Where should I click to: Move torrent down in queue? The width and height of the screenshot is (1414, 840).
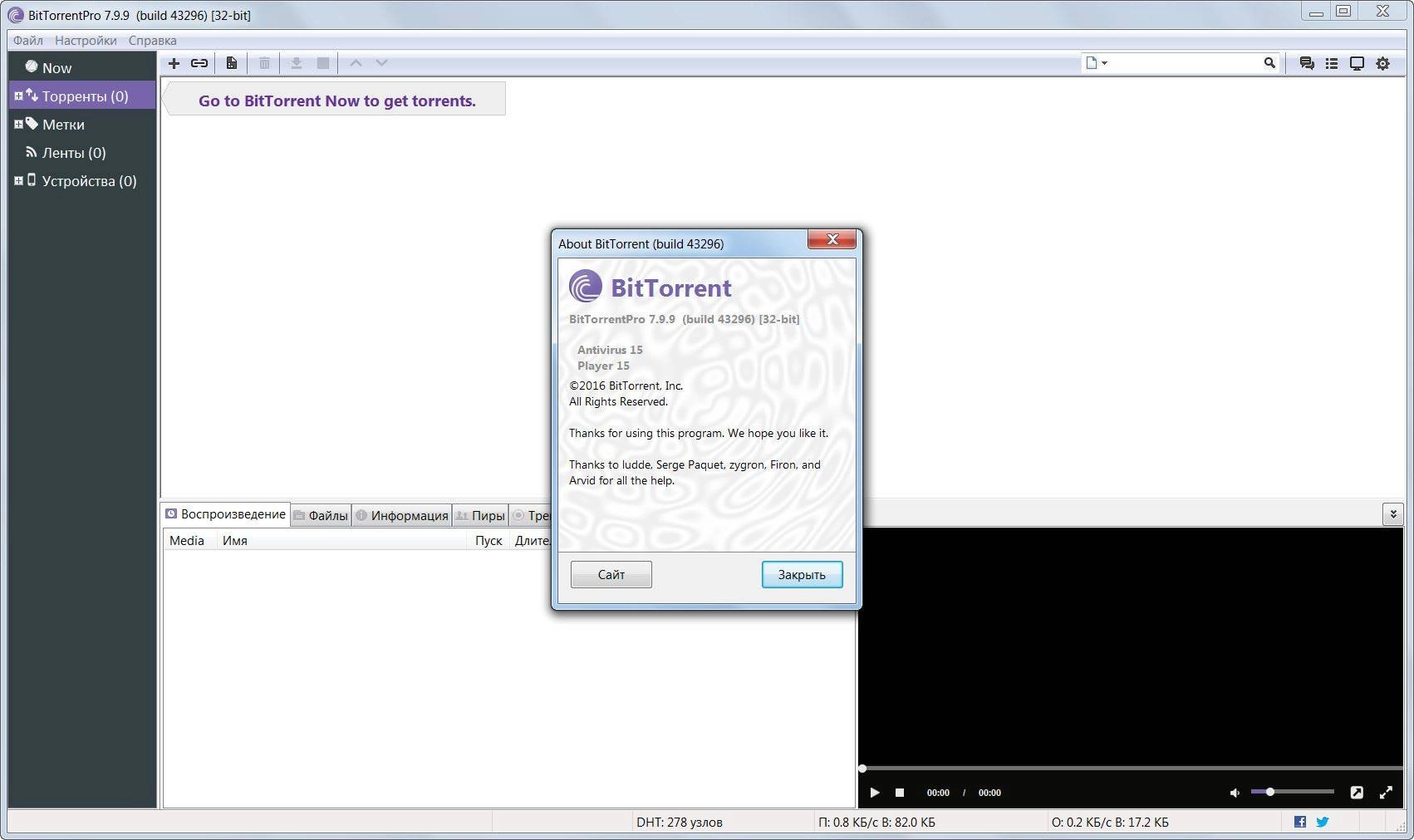click(x=381, y=63)
